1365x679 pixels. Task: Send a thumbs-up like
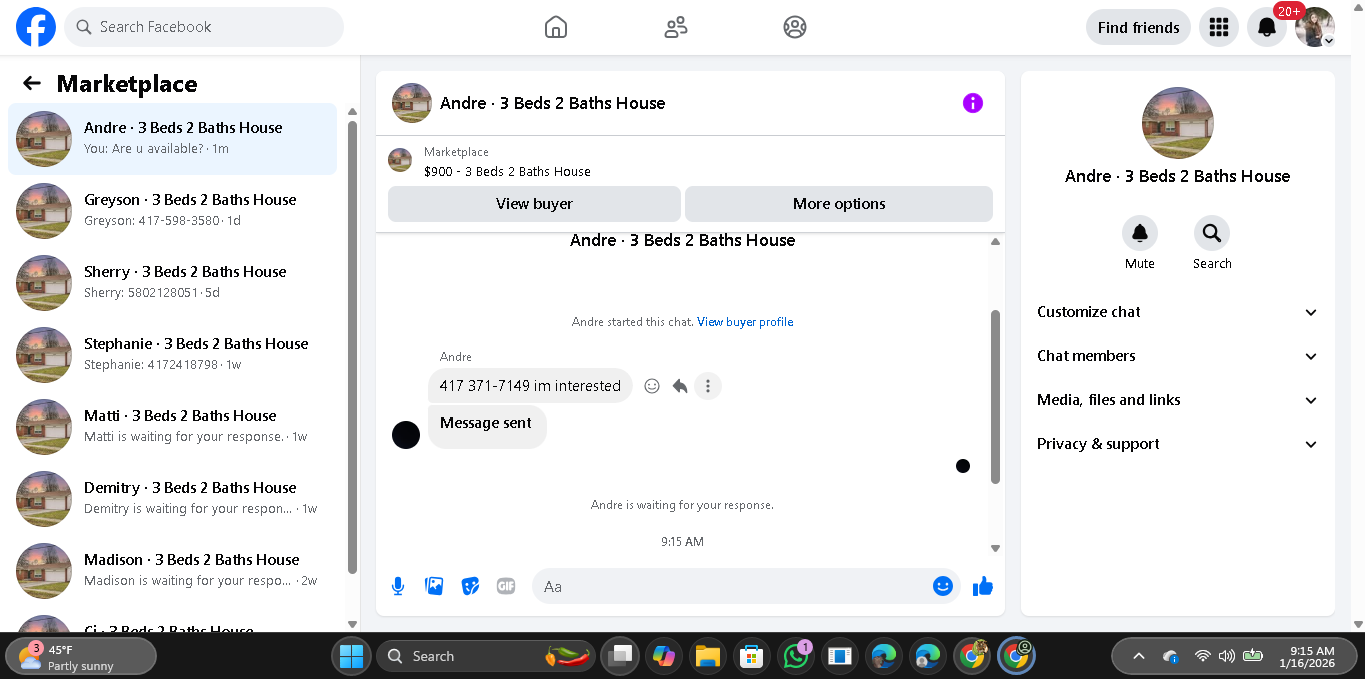pos(983,586)
